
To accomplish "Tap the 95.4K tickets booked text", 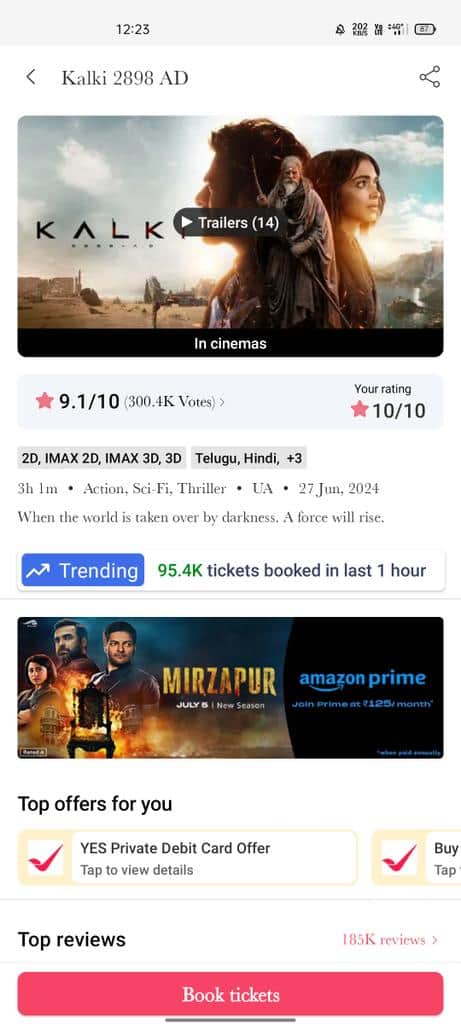I will coord(292,570).
